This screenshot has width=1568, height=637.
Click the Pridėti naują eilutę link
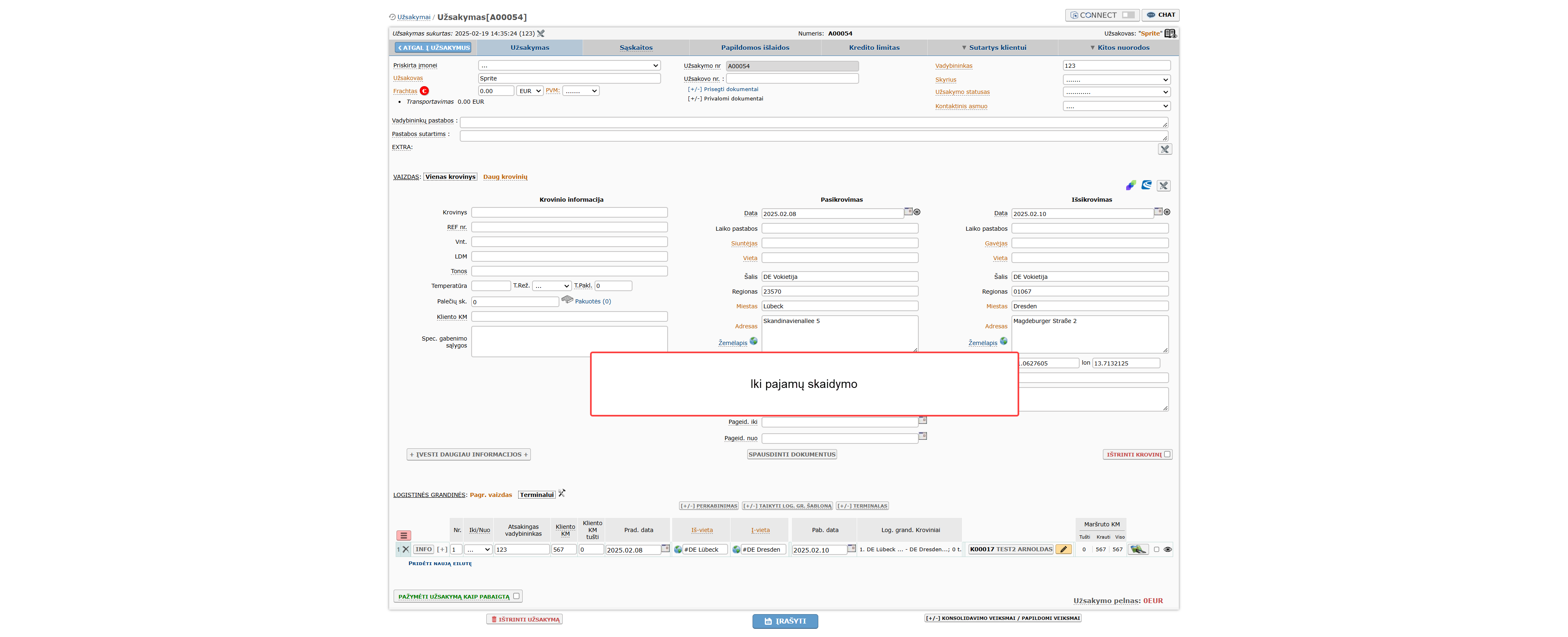(x=440, y=563)
